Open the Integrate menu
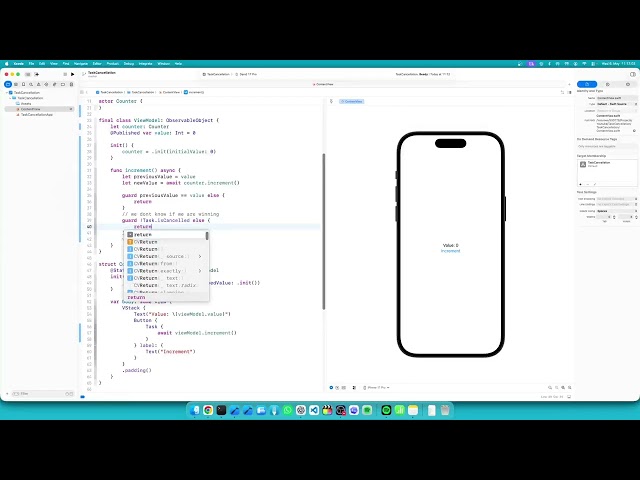The image size is (640, 480). click(x=145, y=64)
